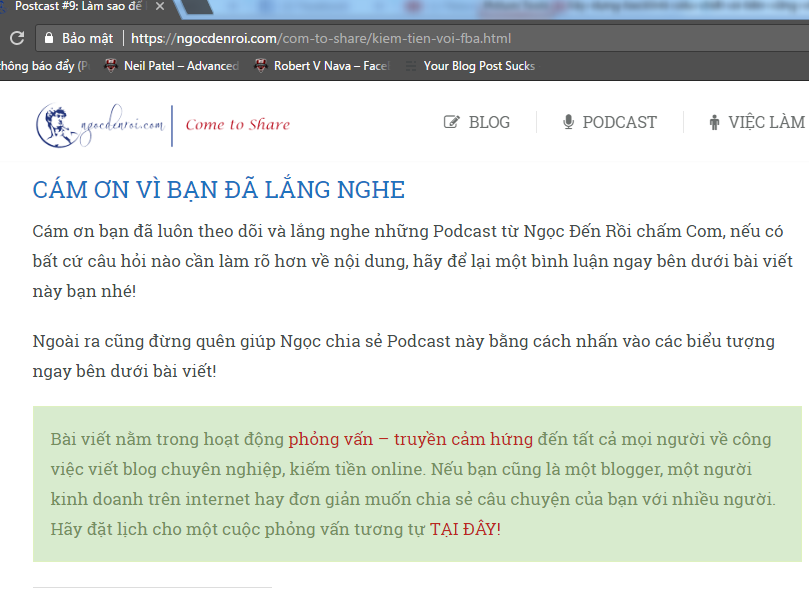809x592 pixels.
Task: Click the paragraph starting 'Ngoài ra cũng đừng quên'
Action: click(403, 356)
